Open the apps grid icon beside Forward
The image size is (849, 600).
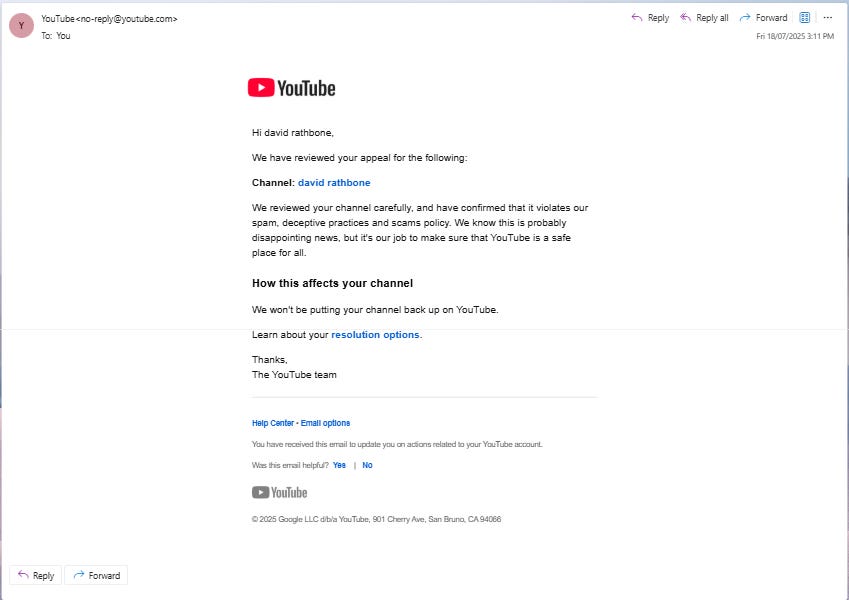tap(805, 18)
